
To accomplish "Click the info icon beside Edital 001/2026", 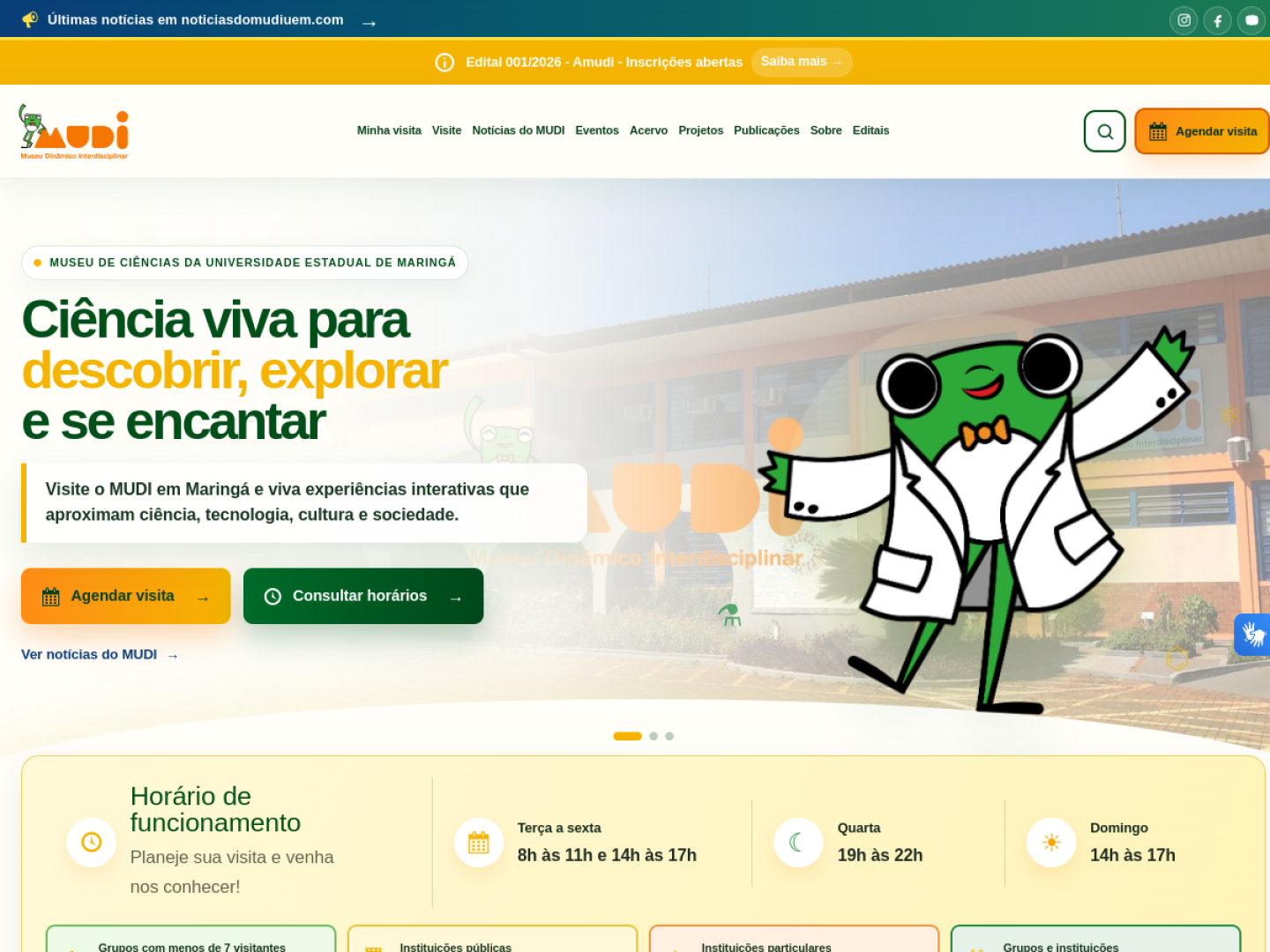I will (444, 63).
